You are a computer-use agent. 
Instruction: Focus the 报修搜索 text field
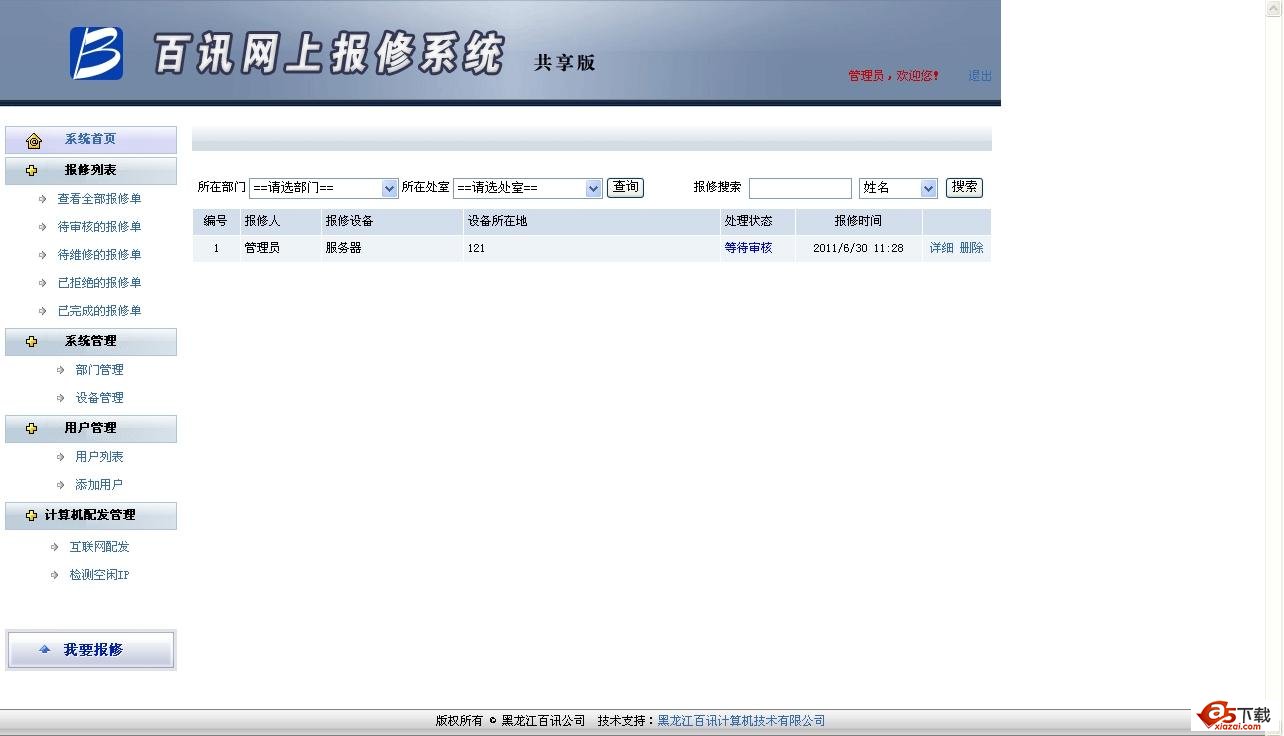pos(800,188)
